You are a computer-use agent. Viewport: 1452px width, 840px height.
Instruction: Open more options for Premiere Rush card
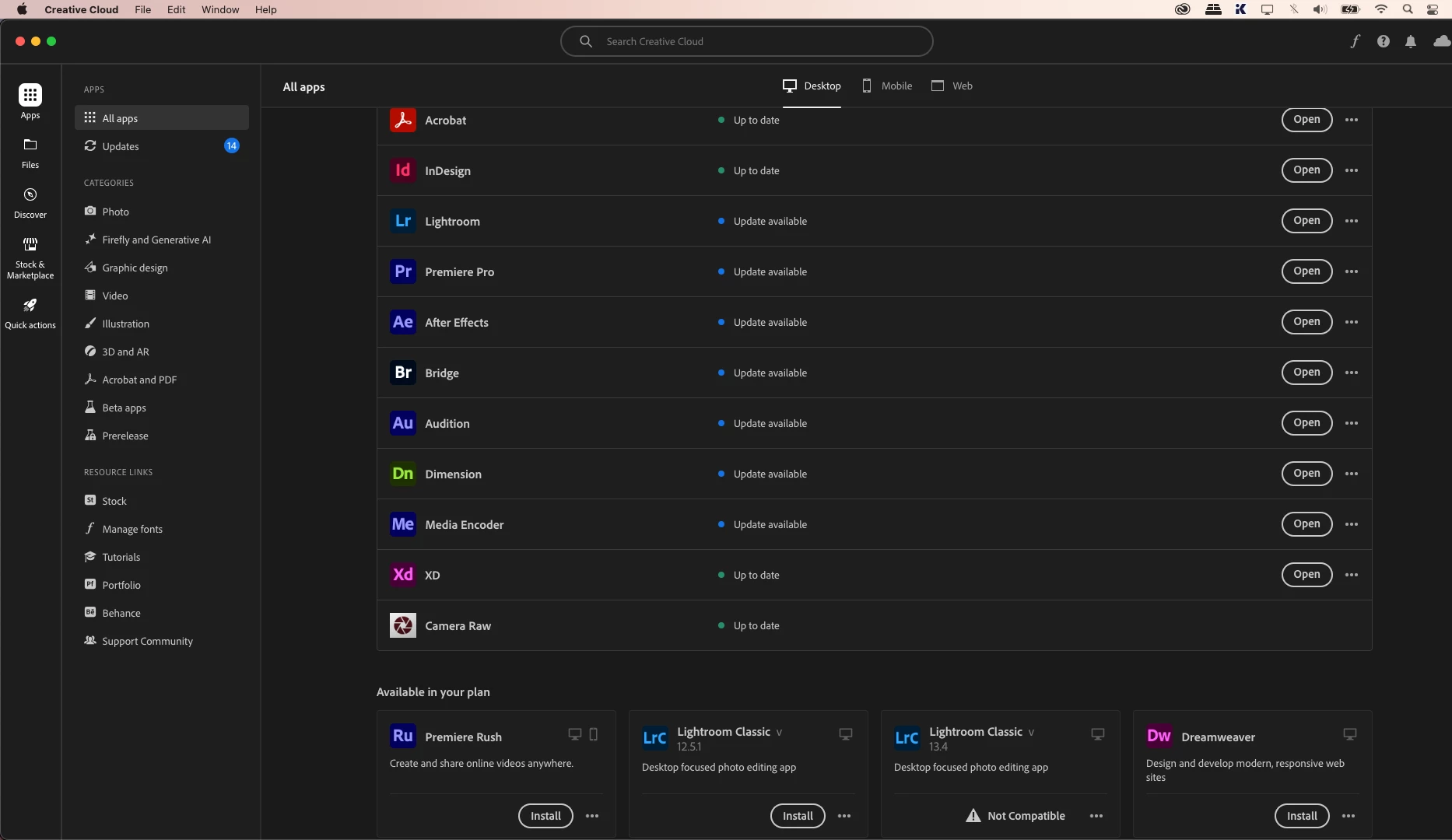[592, 816]
